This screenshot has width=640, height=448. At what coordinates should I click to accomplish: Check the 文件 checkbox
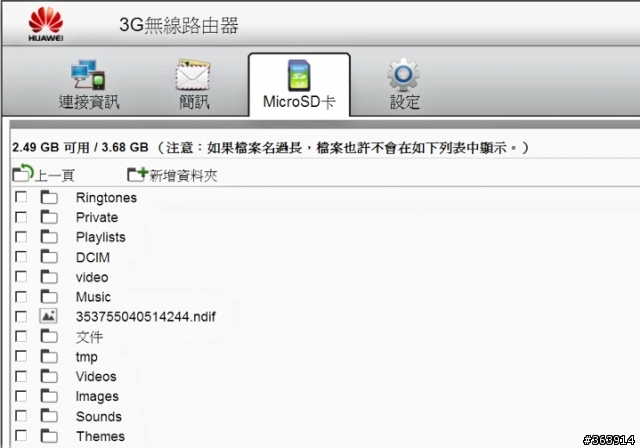[x=21, y=336]
